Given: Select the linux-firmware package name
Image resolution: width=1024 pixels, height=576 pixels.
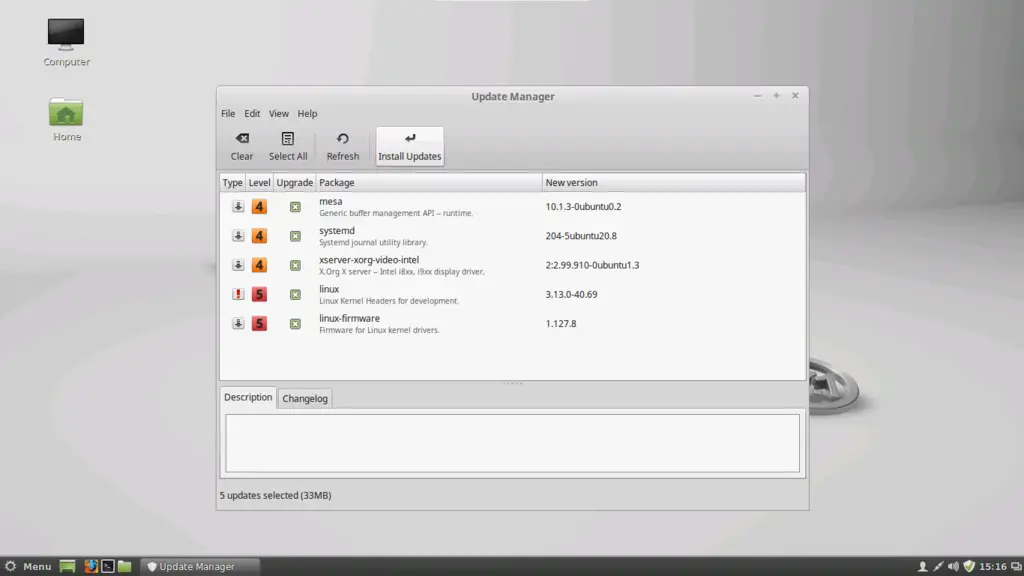Looking at the screenshot, I should [x=349, y=319].
